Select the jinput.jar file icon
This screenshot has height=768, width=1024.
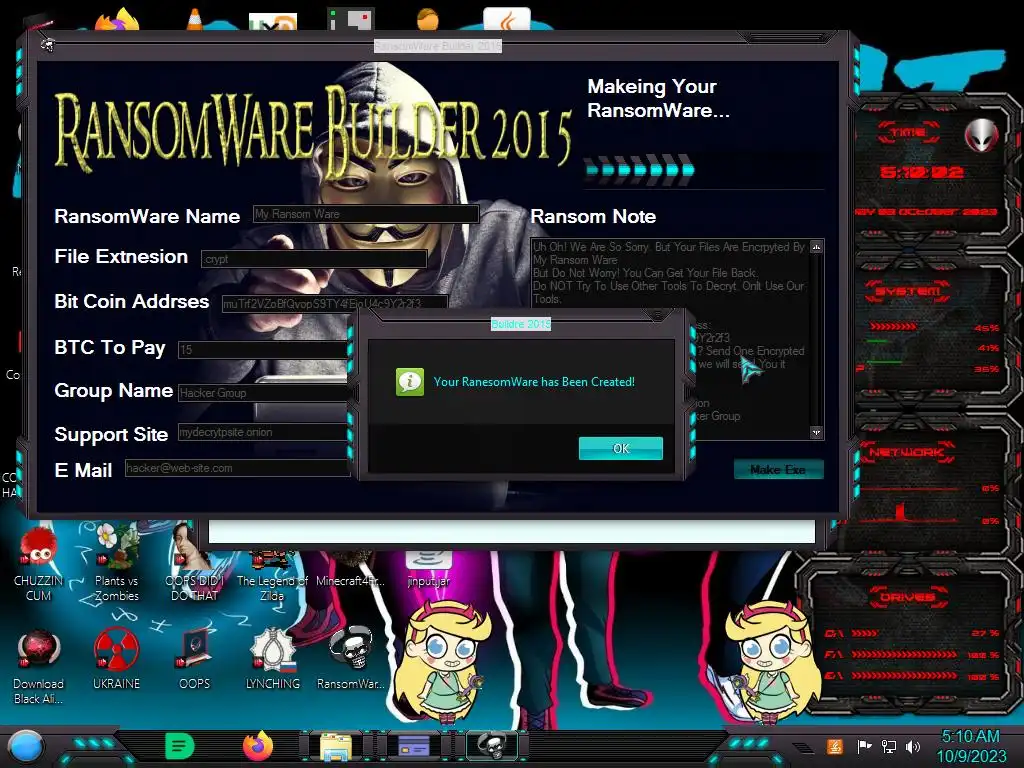click(428, 569)
